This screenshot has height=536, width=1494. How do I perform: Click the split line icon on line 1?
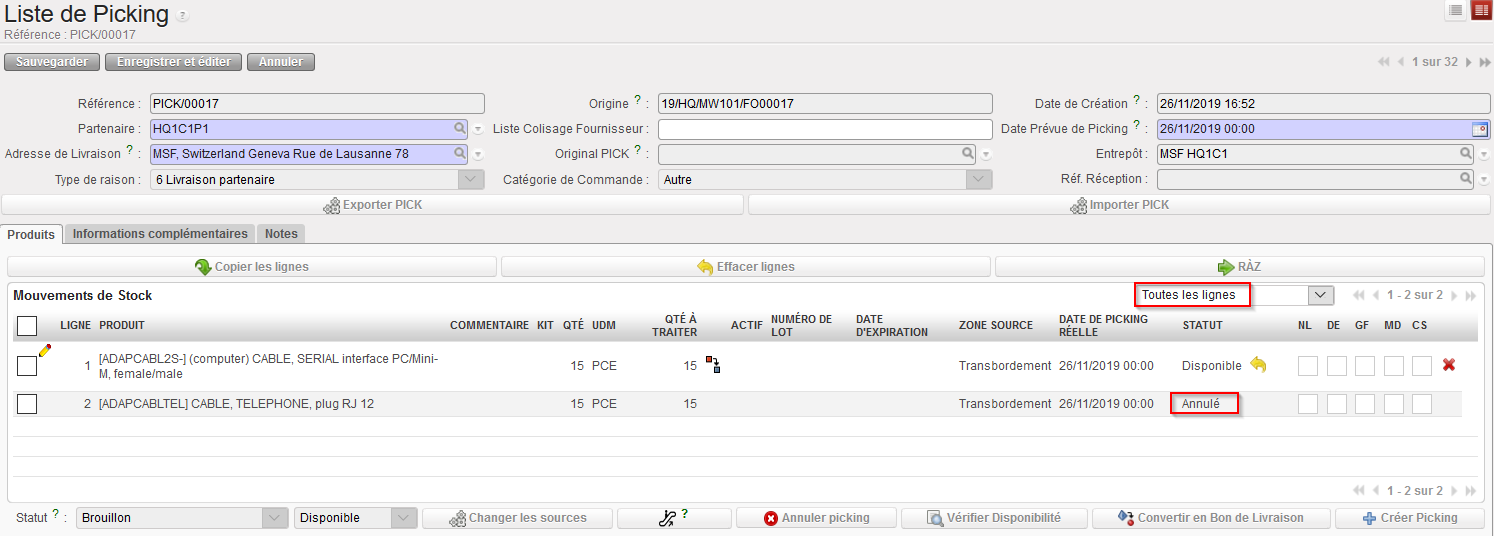713,366
